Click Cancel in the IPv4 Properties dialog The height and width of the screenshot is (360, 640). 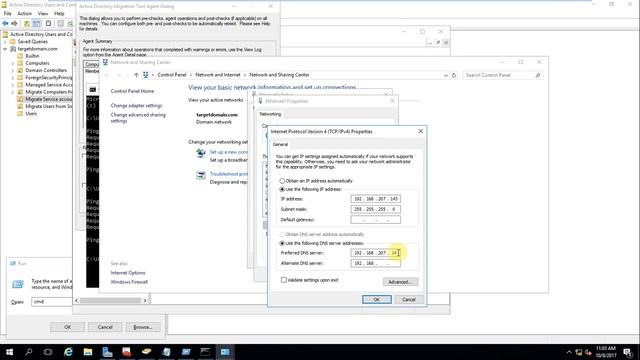pyautogui.click(x=409, y=300)
